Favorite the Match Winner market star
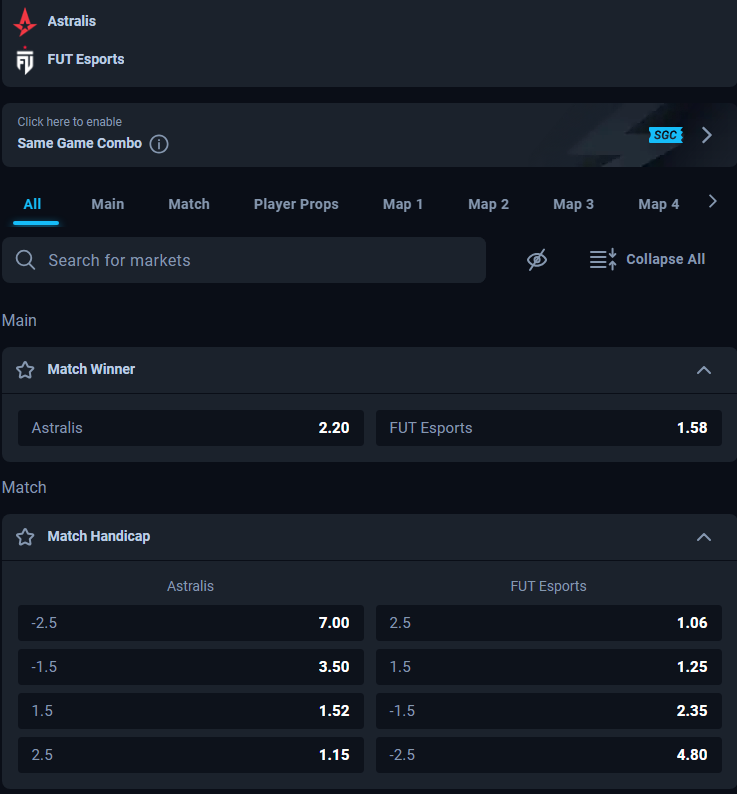 pyautogui.click(x=25, y=370)
